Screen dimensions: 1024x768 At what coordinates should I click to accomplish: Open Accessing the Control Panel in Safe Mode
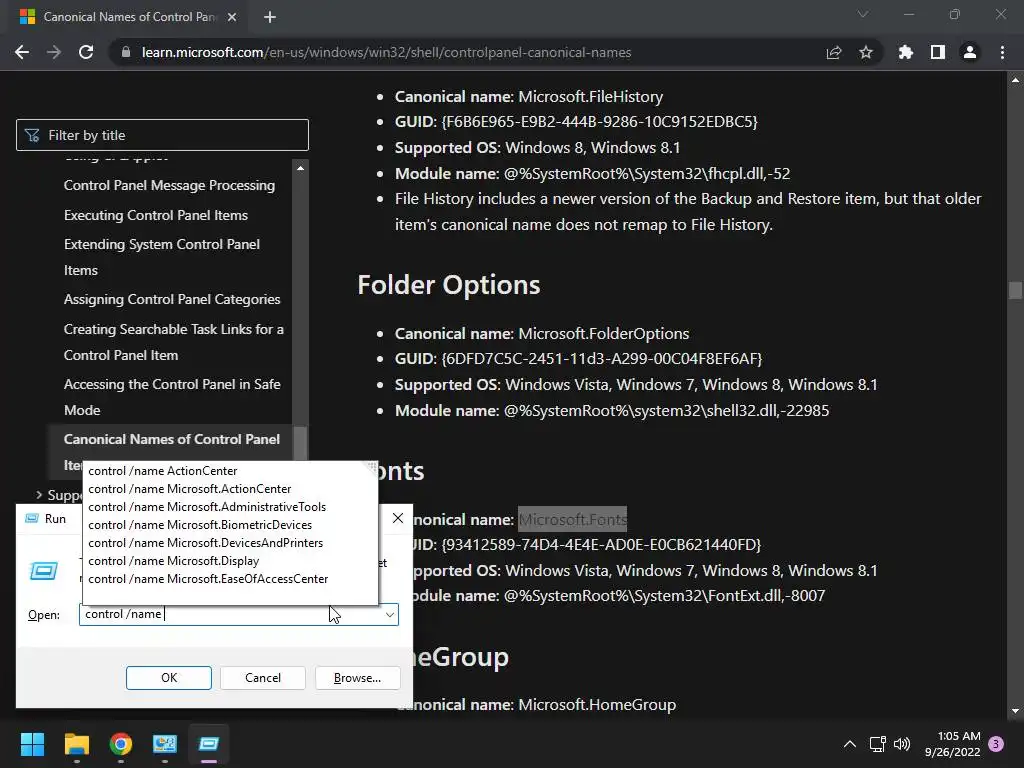pos(172,397)
